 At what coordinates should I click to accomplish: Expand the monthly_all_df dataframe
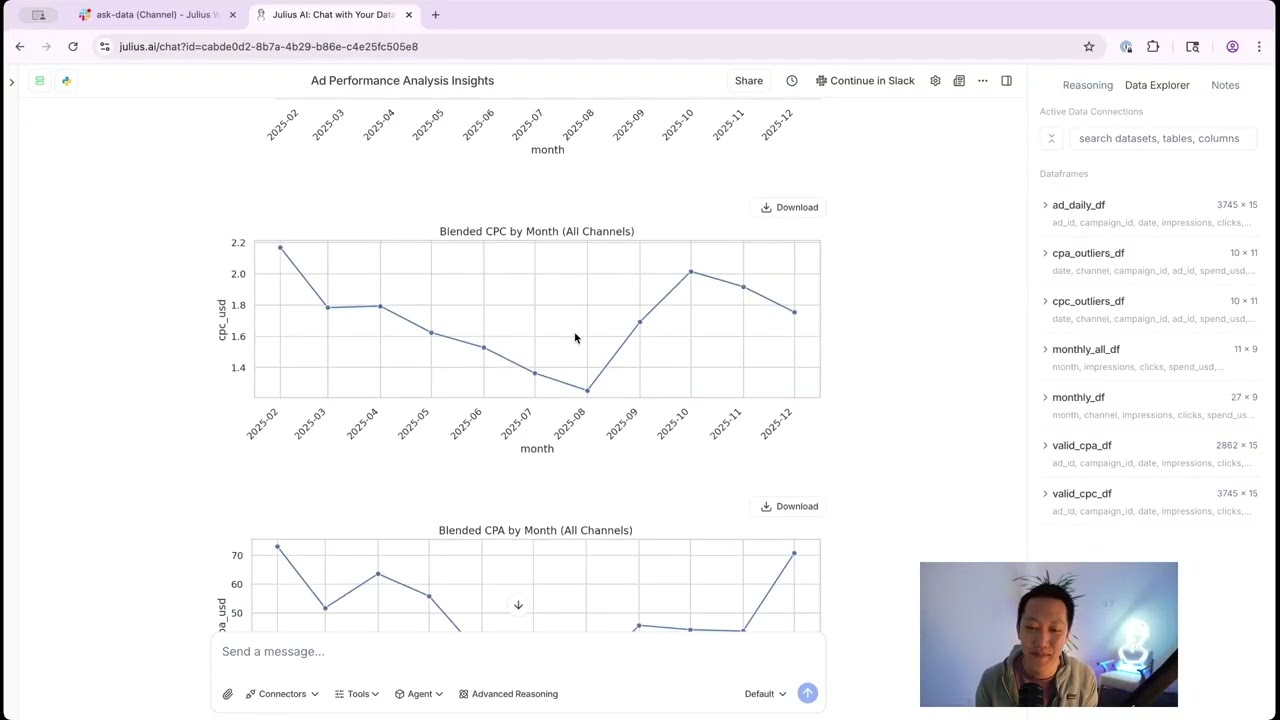[x=1045, y=349]
